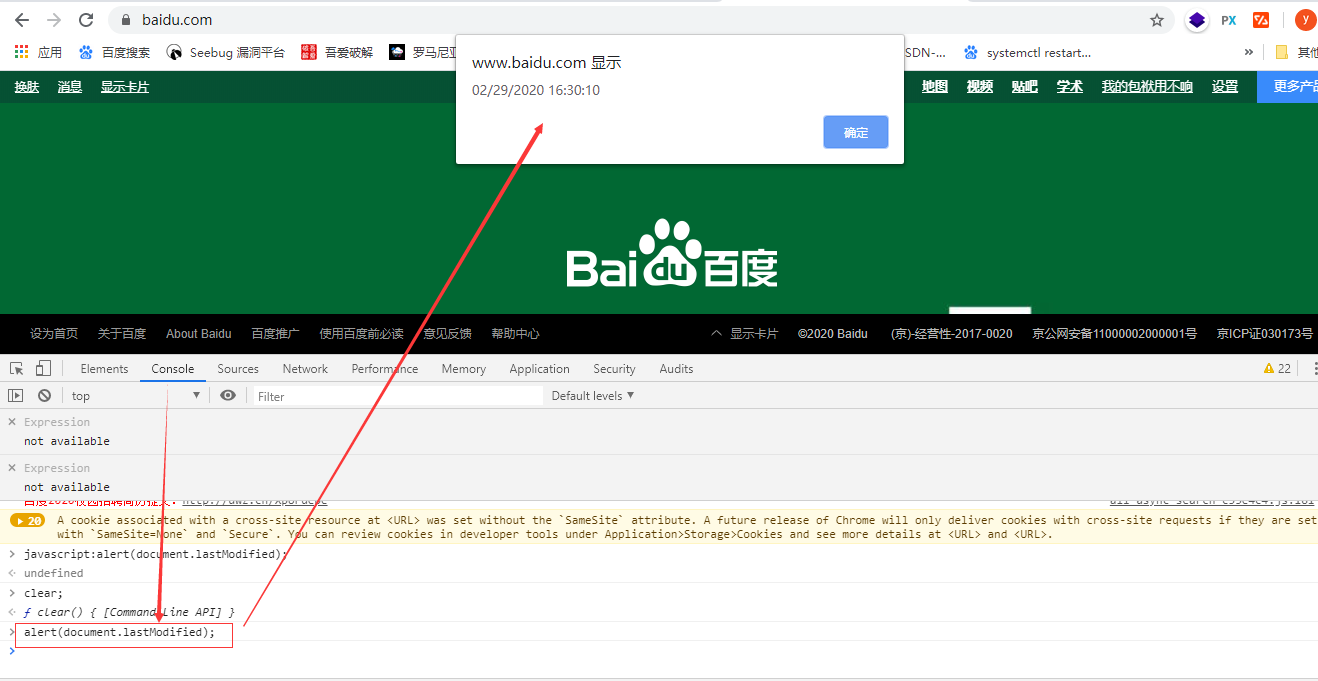Image resolution: width=1318 pixels, height=681 pixels.
Task: Open the systemctl restart bookmark
Action: pyautogui.click(x=1028, y=52)
